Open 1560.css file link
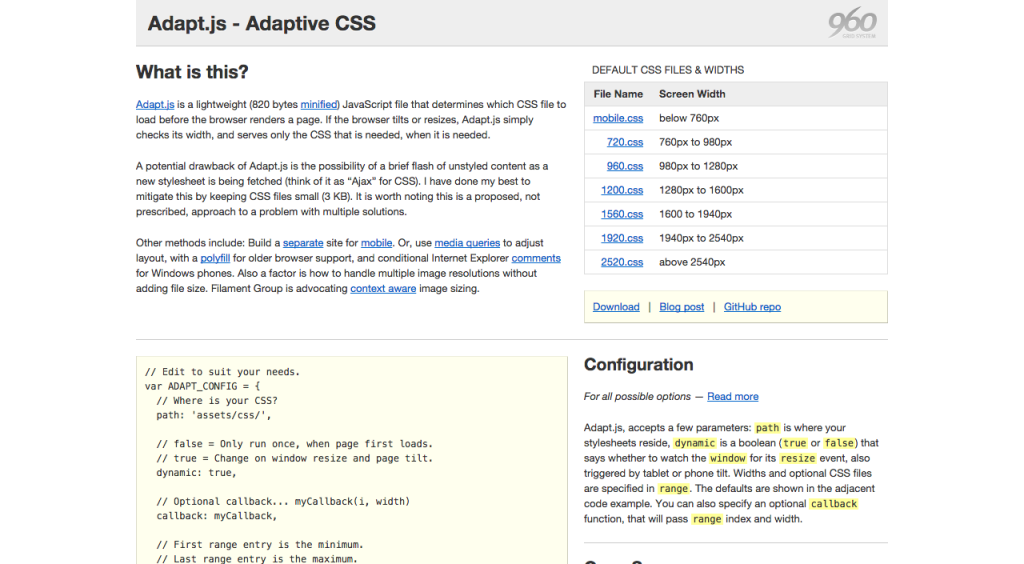The width and height of the screenshot is (1024, 564). tap(622, 214)
